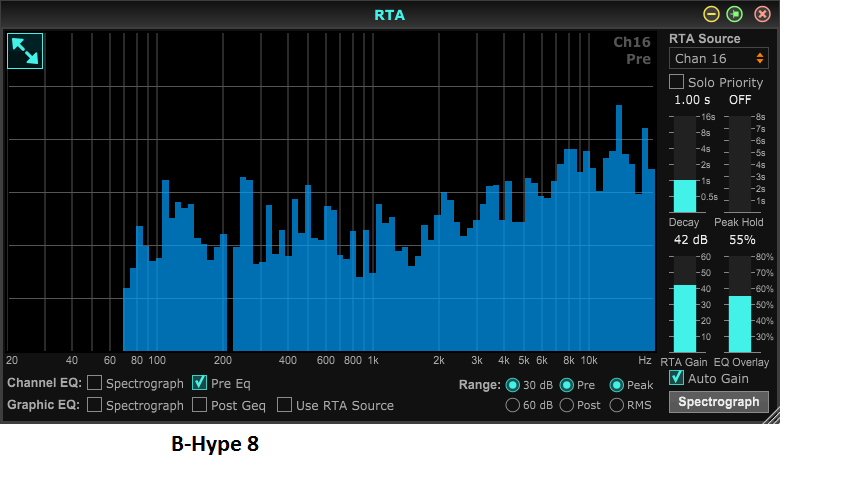Check the Use RTA Source option
Screen dimensions: 846x487
pos(284,404)
